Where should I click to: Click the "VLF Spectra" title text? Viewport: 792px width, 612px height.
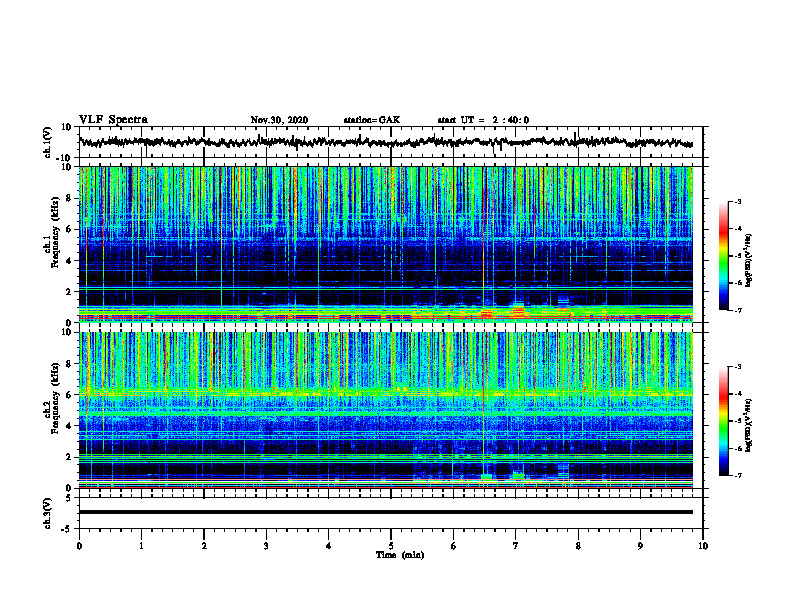tap(113, 120)
